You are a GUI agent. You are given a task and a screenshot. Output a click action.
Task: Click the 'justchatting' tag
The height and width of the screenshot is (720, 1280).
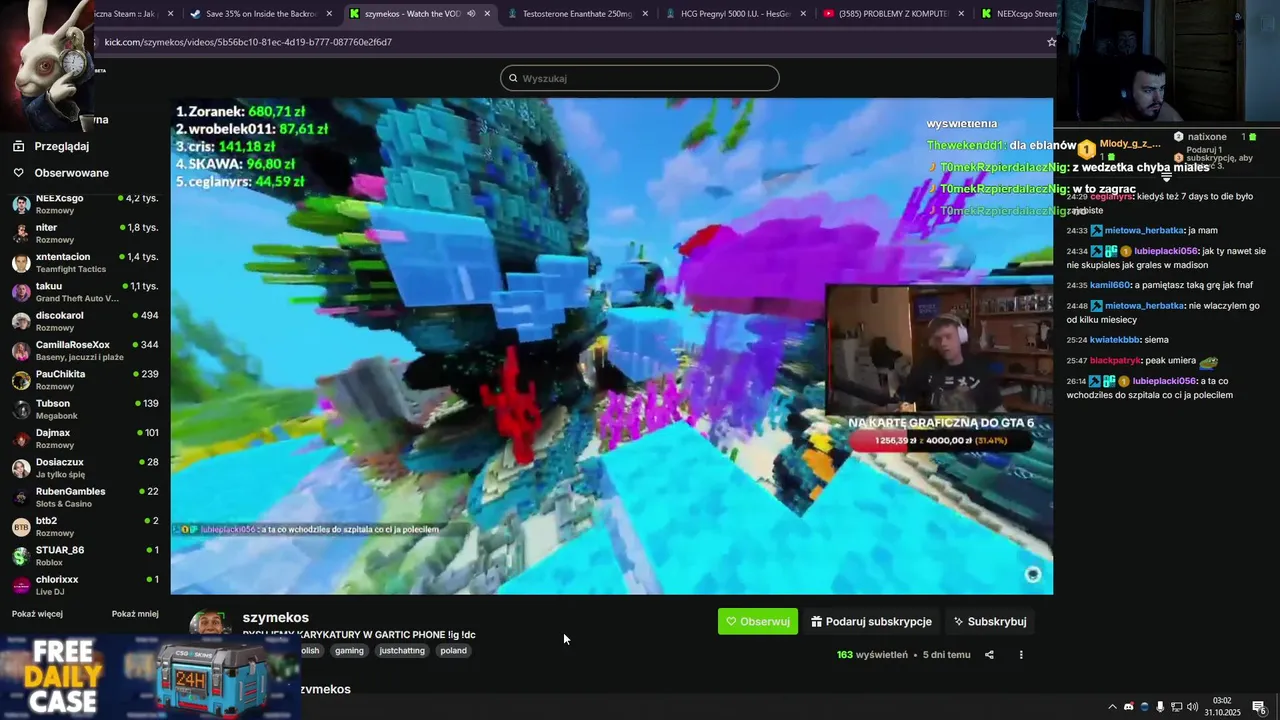402,650
